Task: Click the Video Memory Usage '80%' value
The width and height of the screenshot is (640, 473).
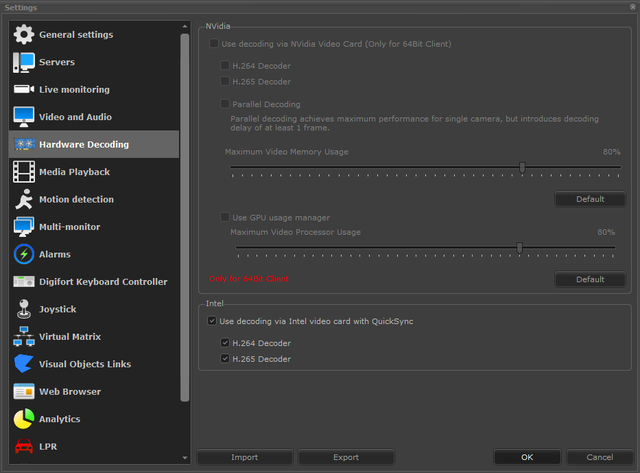Action: point(611,152)
